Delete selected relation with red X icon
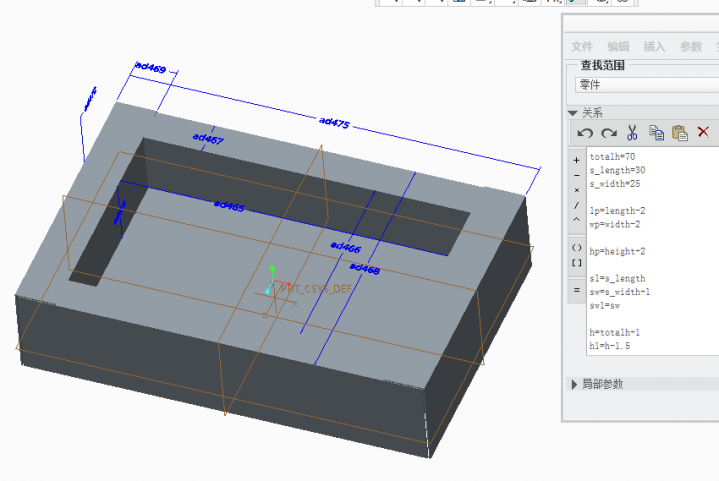Image resolution: width=719 pixels, height=481 pixels. coord(703,132)
